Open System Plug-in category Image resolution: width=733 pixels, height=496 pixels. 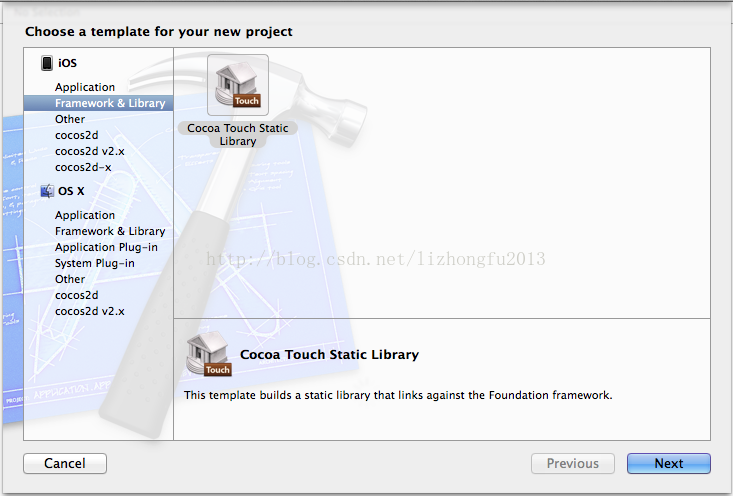[x=94, y=263]
